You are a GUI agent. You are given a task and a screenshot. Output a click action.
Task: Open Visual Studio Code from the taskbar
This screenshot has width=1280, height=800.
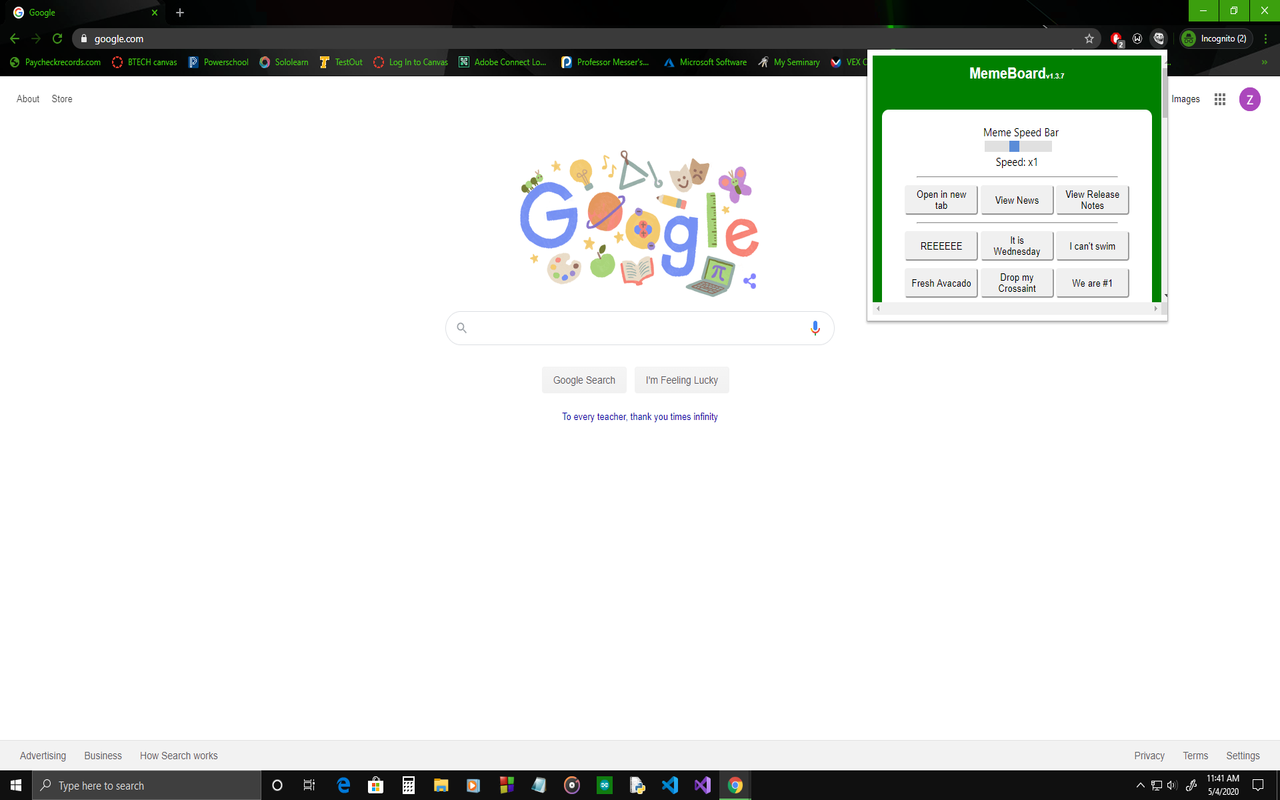tap(670, 785)
